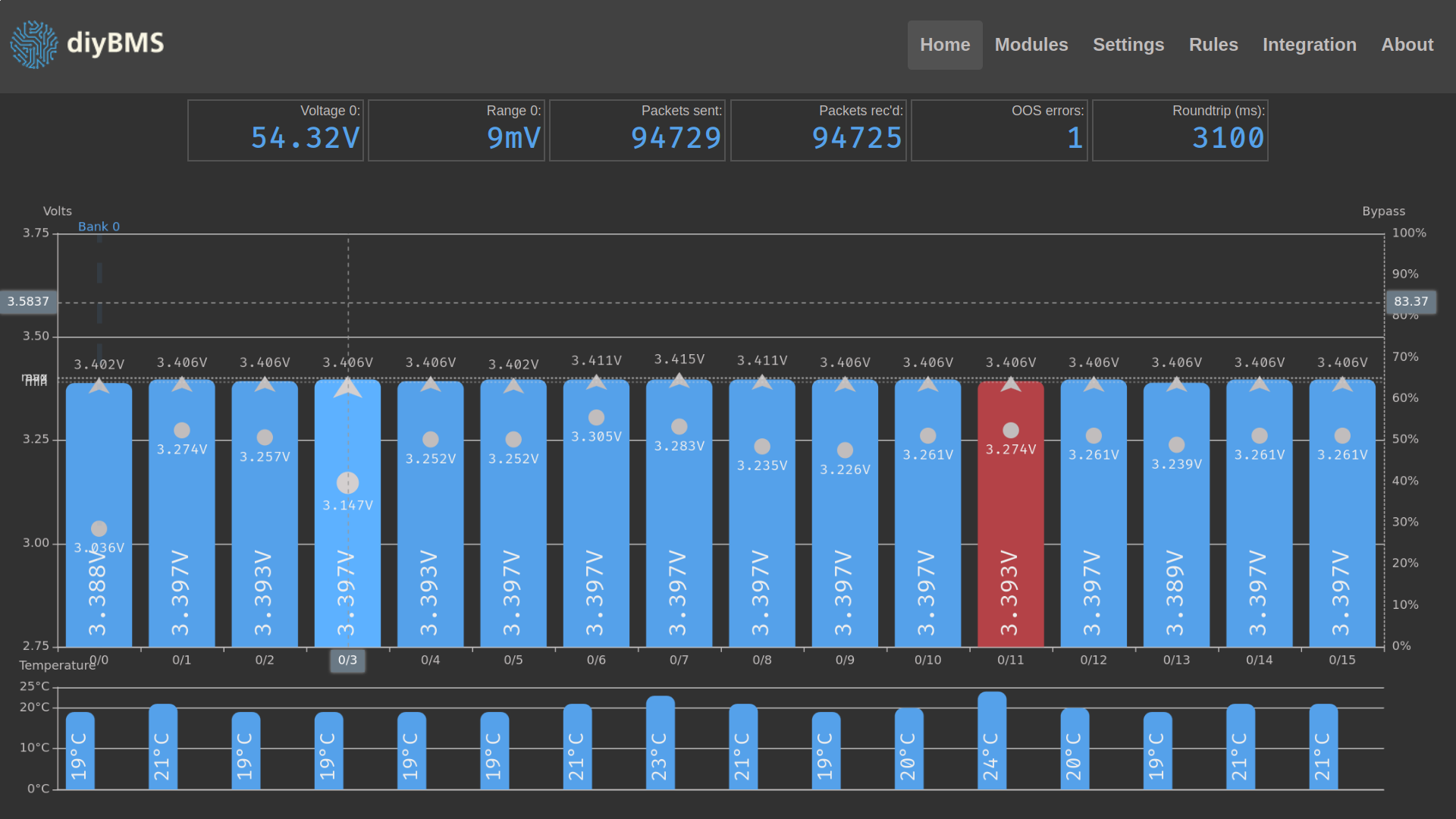Select the Home navigation button
The height and width of the screenshot is (819, 1456).
click(945, 45)
